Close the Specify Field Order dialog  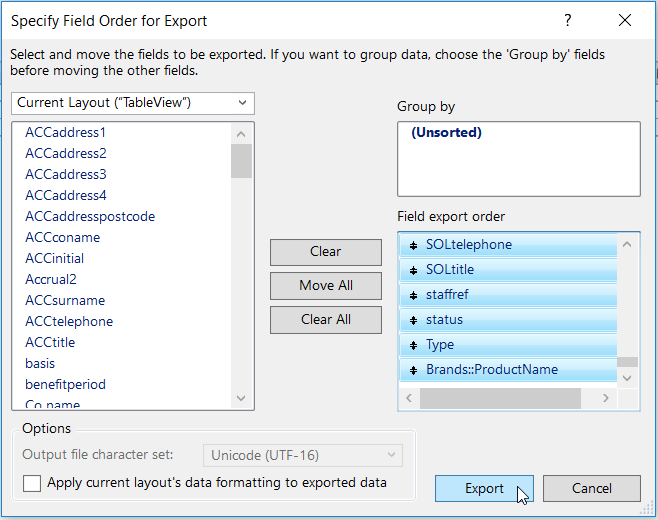click(x=625, y=21)
